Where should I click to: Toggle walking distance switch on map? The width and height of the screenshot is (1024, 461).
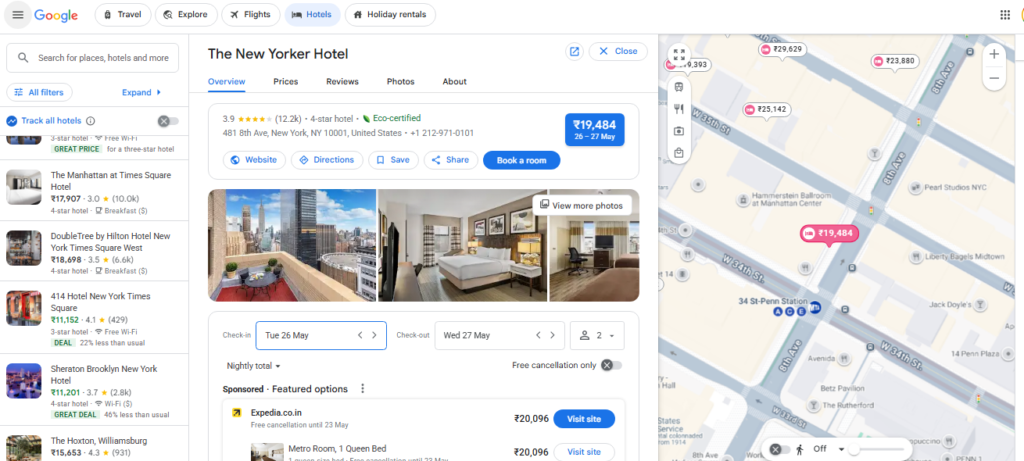point(780,449)
